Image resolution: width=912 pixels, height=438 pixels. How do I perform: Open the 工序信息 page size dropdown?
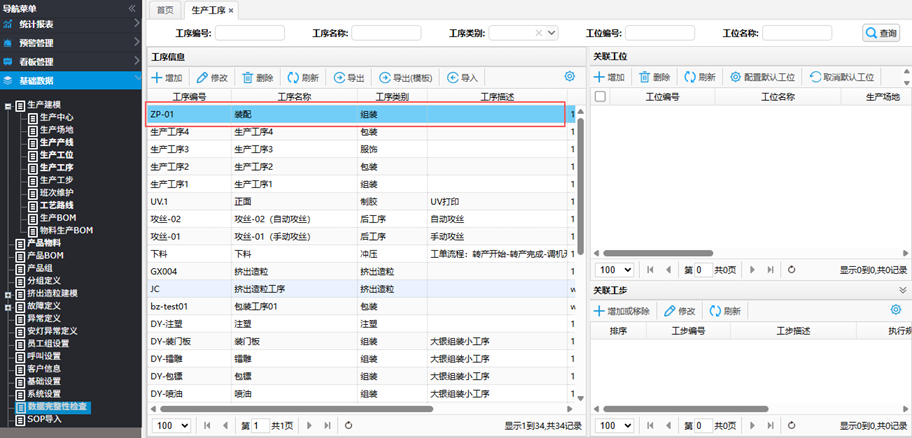click(171, 425)
